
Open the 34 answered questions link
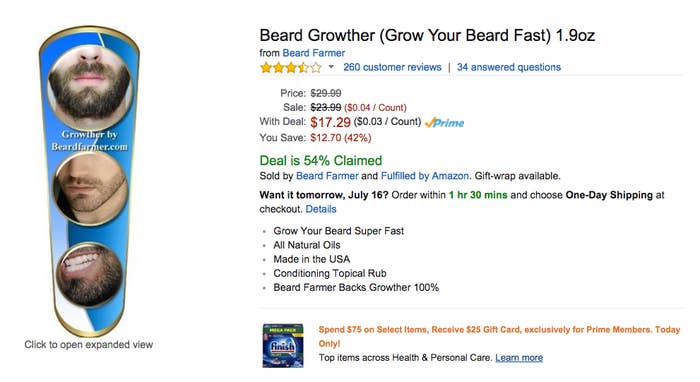(508, 67)
